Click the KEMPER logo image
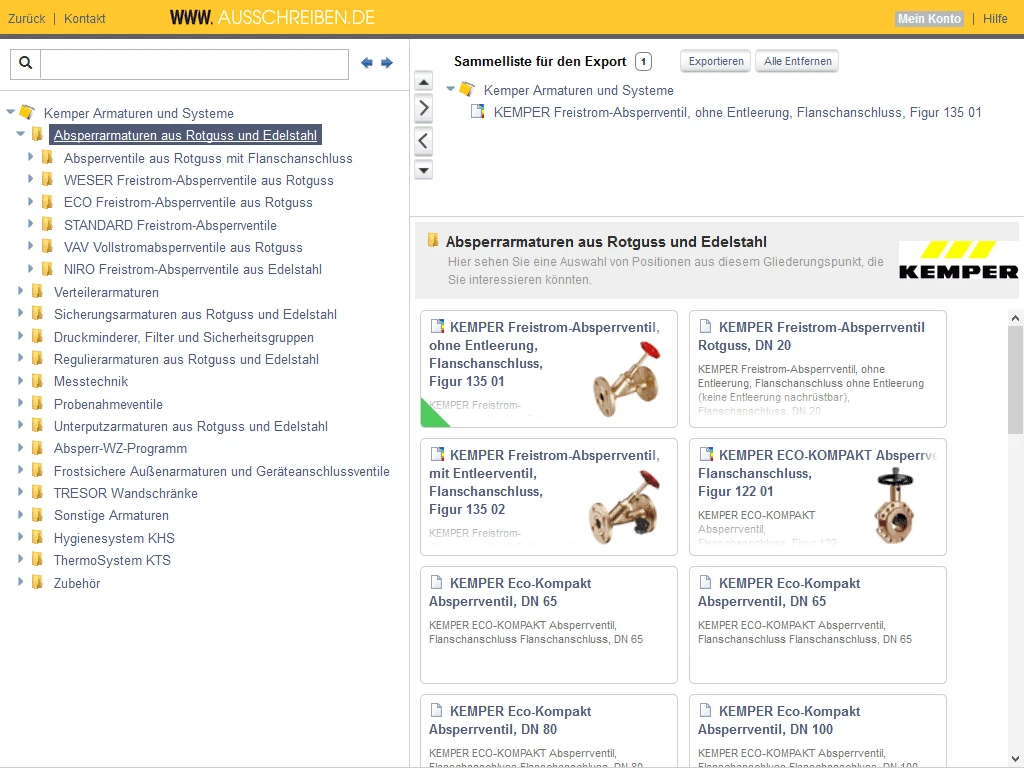This screenshot has height=768, width=1024. (x=958, y=258)
